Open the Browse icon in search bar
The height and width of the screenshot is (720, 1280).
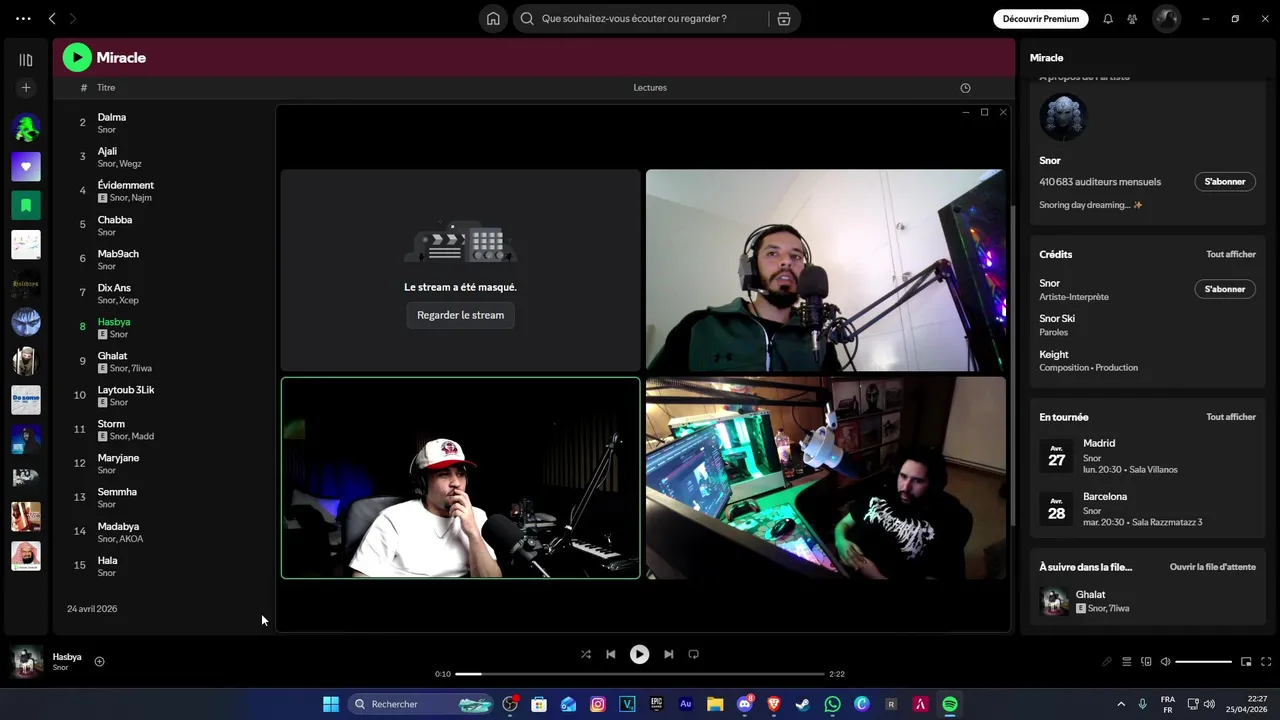pos(783,18)
